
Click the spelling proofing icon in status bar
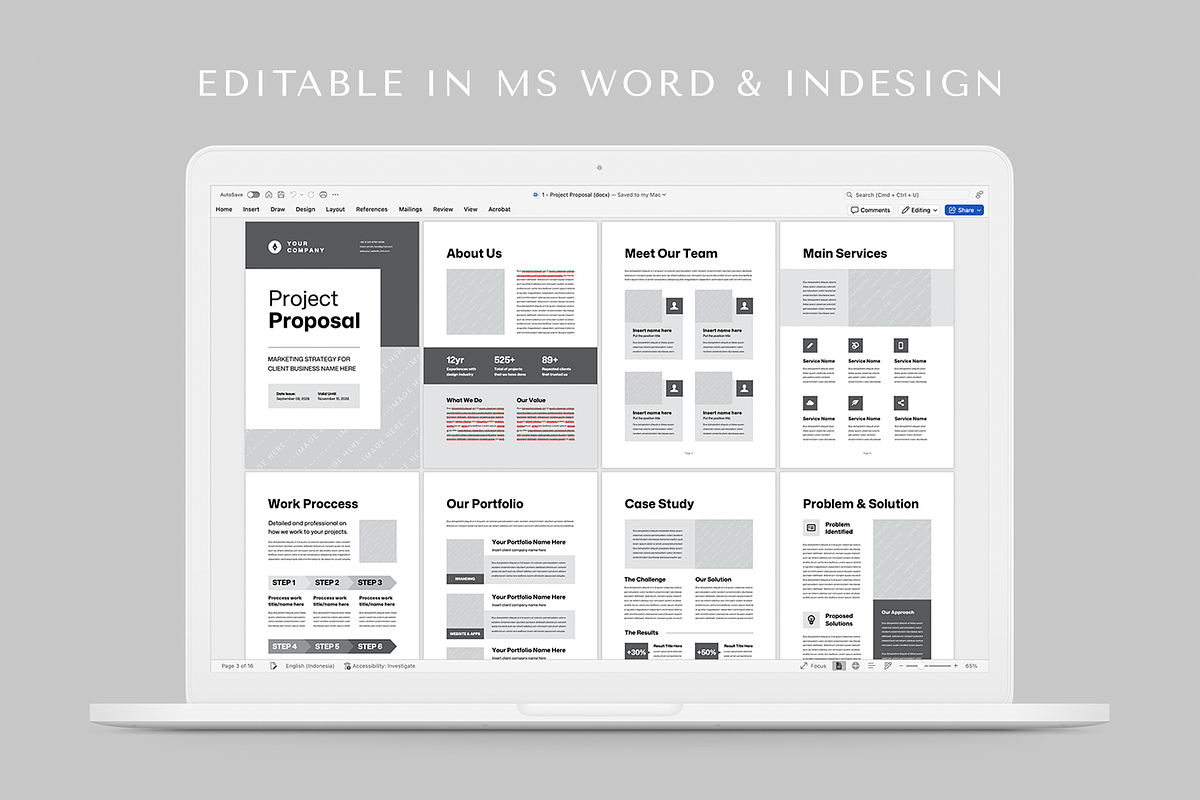click(273, 666)
